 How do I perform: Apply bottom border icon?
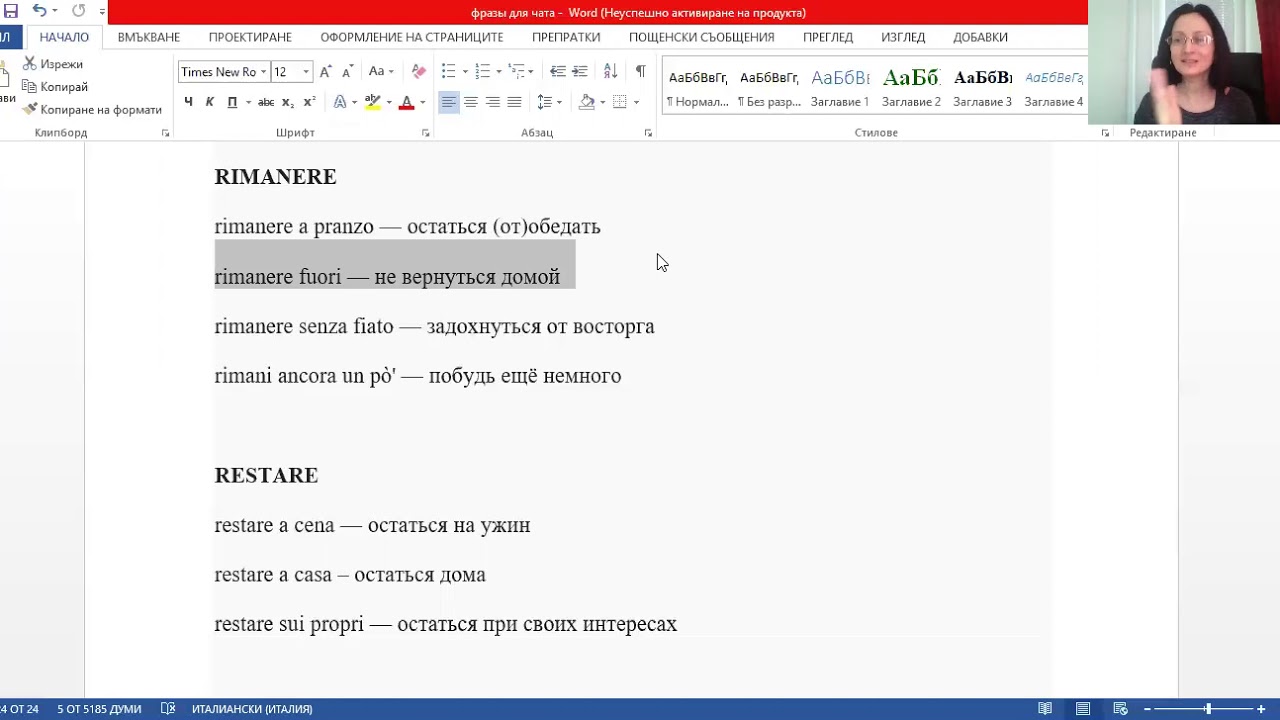(620, 102)
